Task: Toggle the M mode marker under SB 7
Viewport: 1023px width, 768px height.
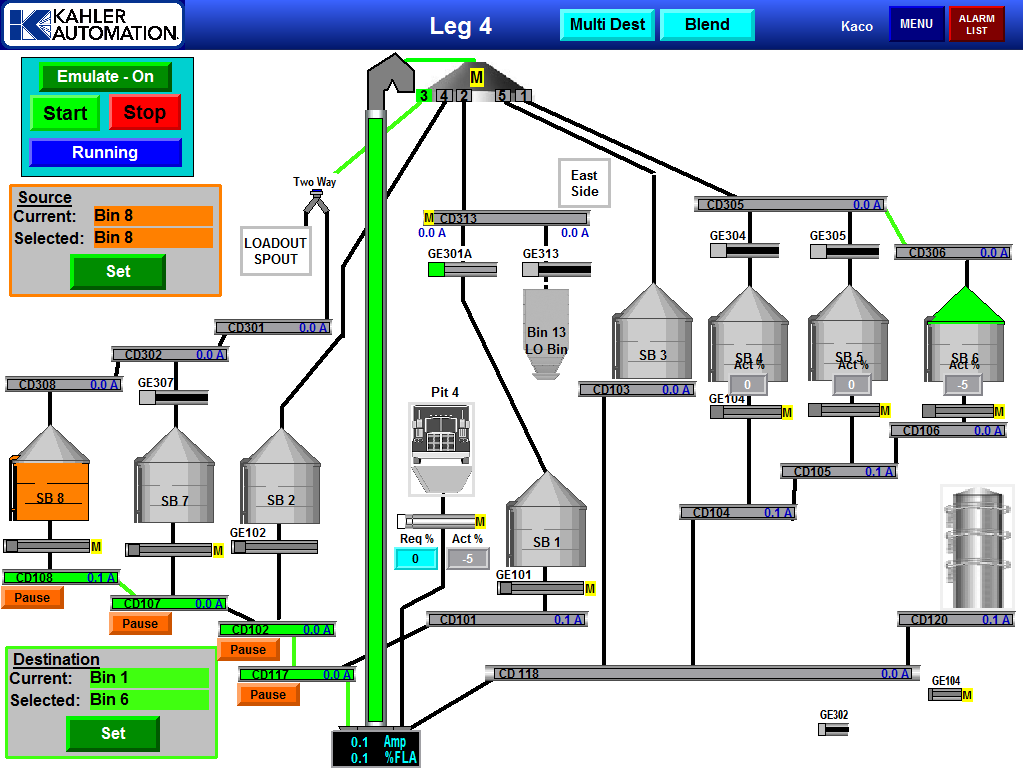Action: 218,551
